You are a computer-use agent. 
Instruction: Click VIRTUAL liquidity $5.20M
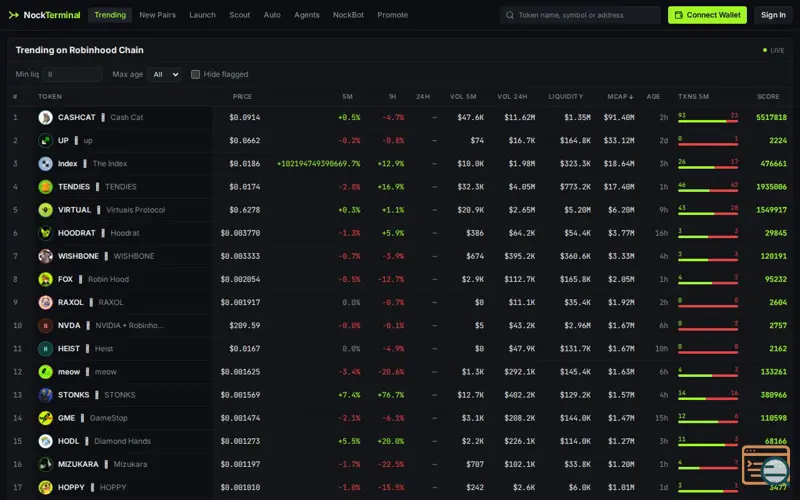tap(577, 210)
